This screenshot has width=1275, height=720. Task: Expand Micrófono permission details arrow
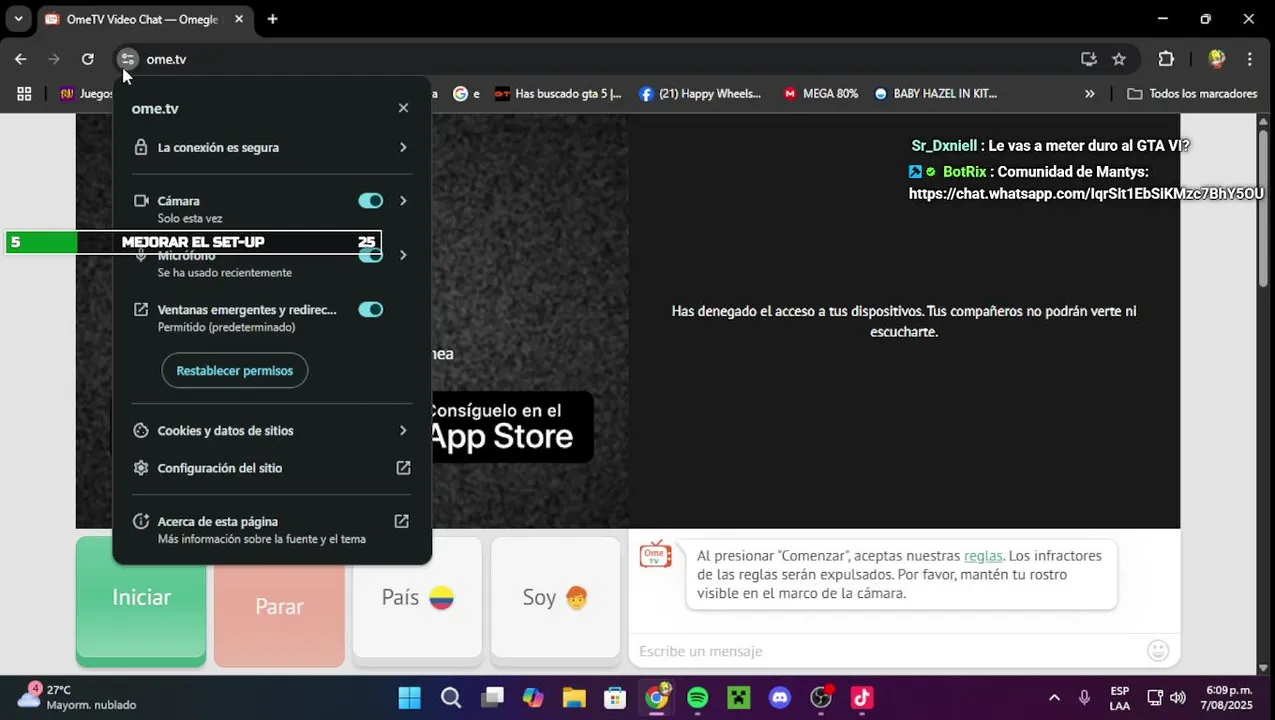(x=403, y=255)
